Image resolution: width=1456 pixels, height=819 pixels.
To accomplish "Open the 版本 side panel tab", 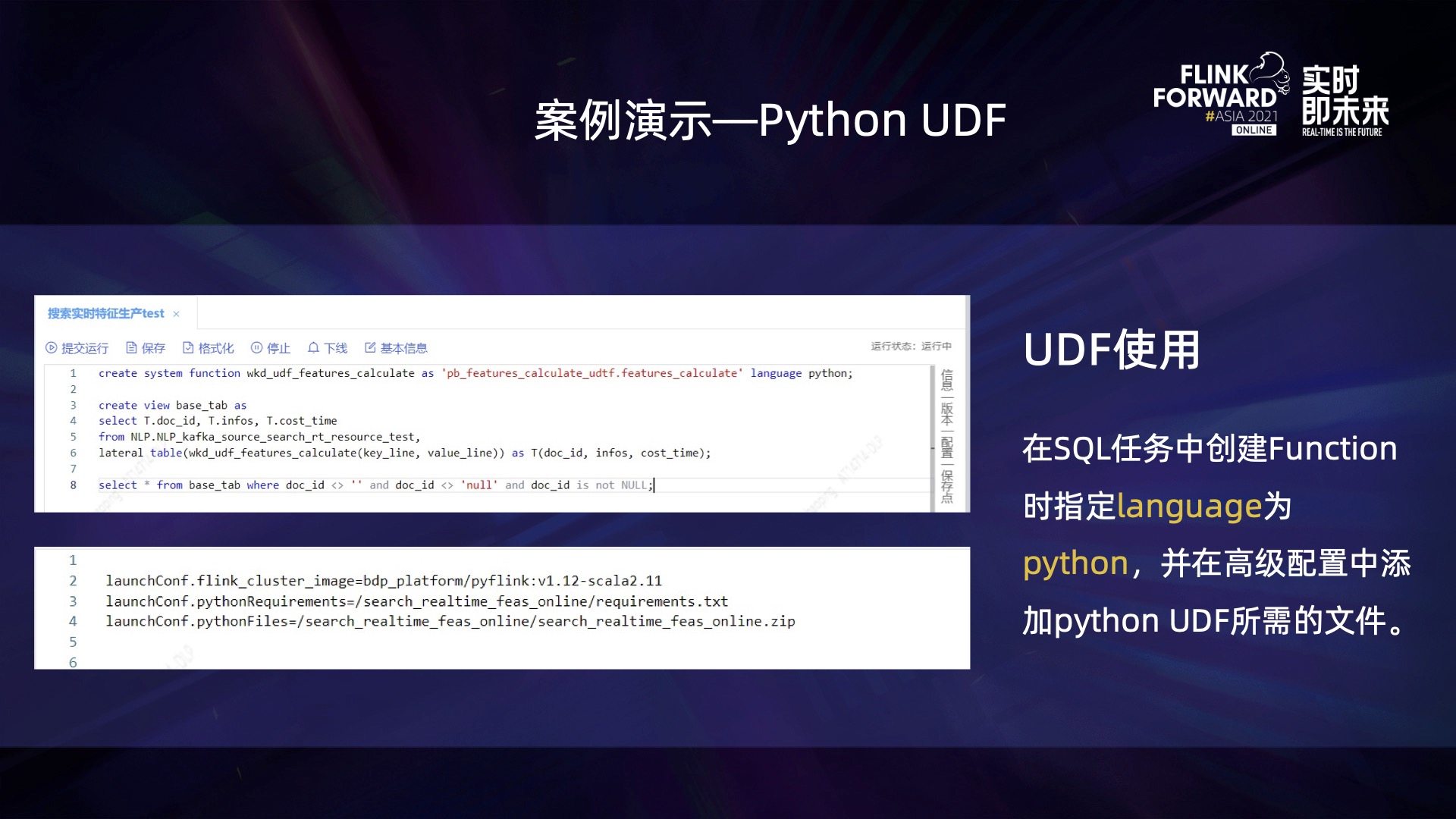I will pos(947,413).
